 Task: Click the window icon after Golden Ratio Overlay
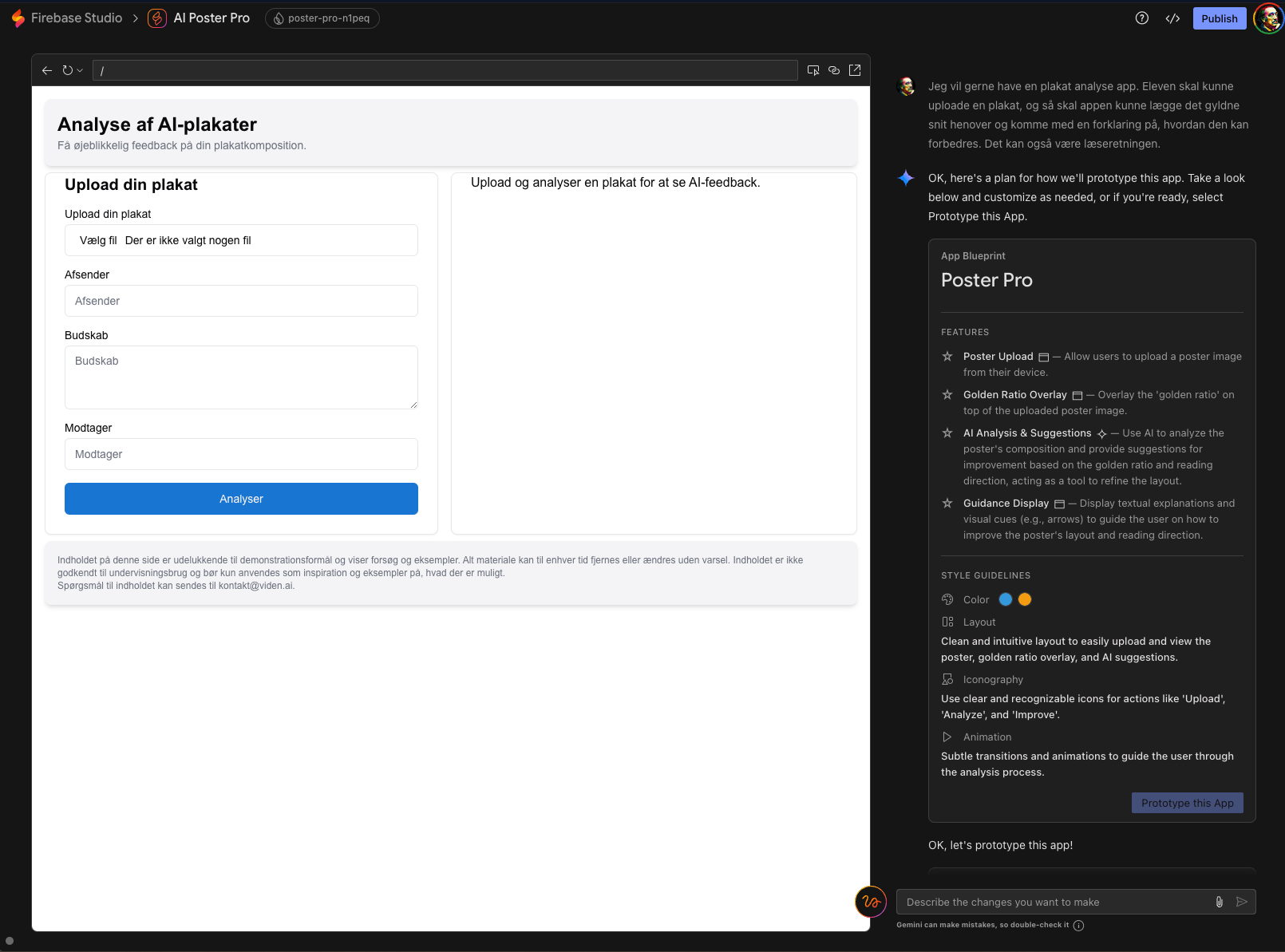(x=1077, y=396)
